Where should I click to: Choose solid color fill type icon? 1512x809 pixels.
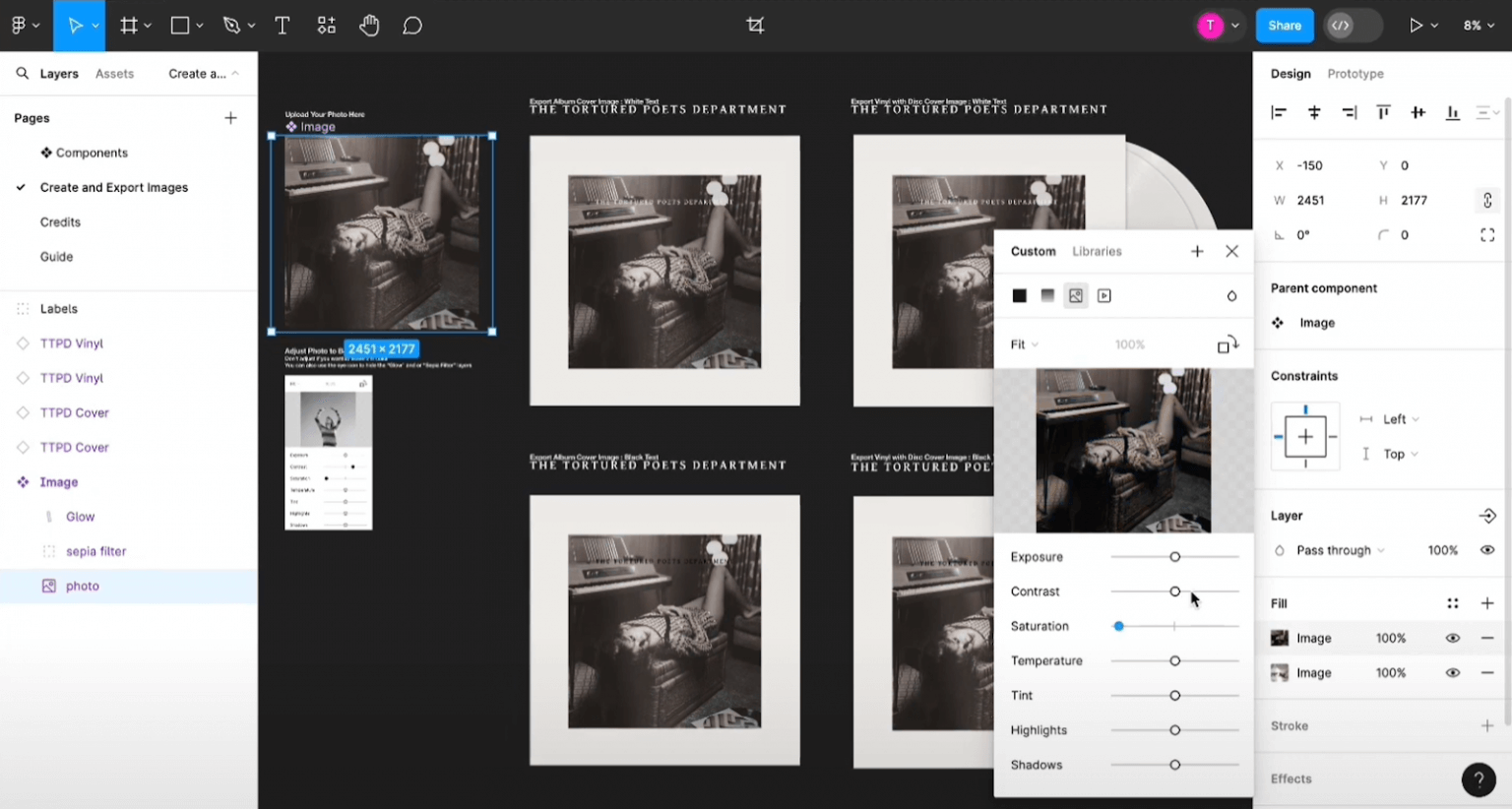click(x=1020, y=296)
